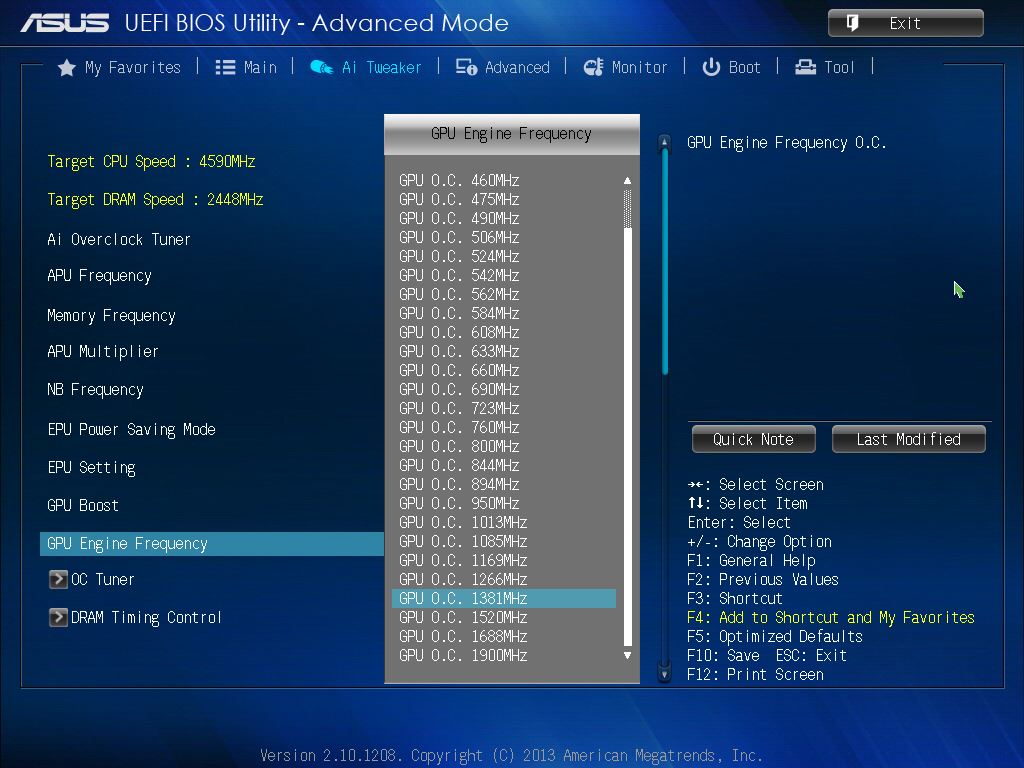Click the Ai Tweaker cloud icon
Image resolution: width=1024 pixels, height=768 pixels.
pyautogui.click(x=321, y=67)
